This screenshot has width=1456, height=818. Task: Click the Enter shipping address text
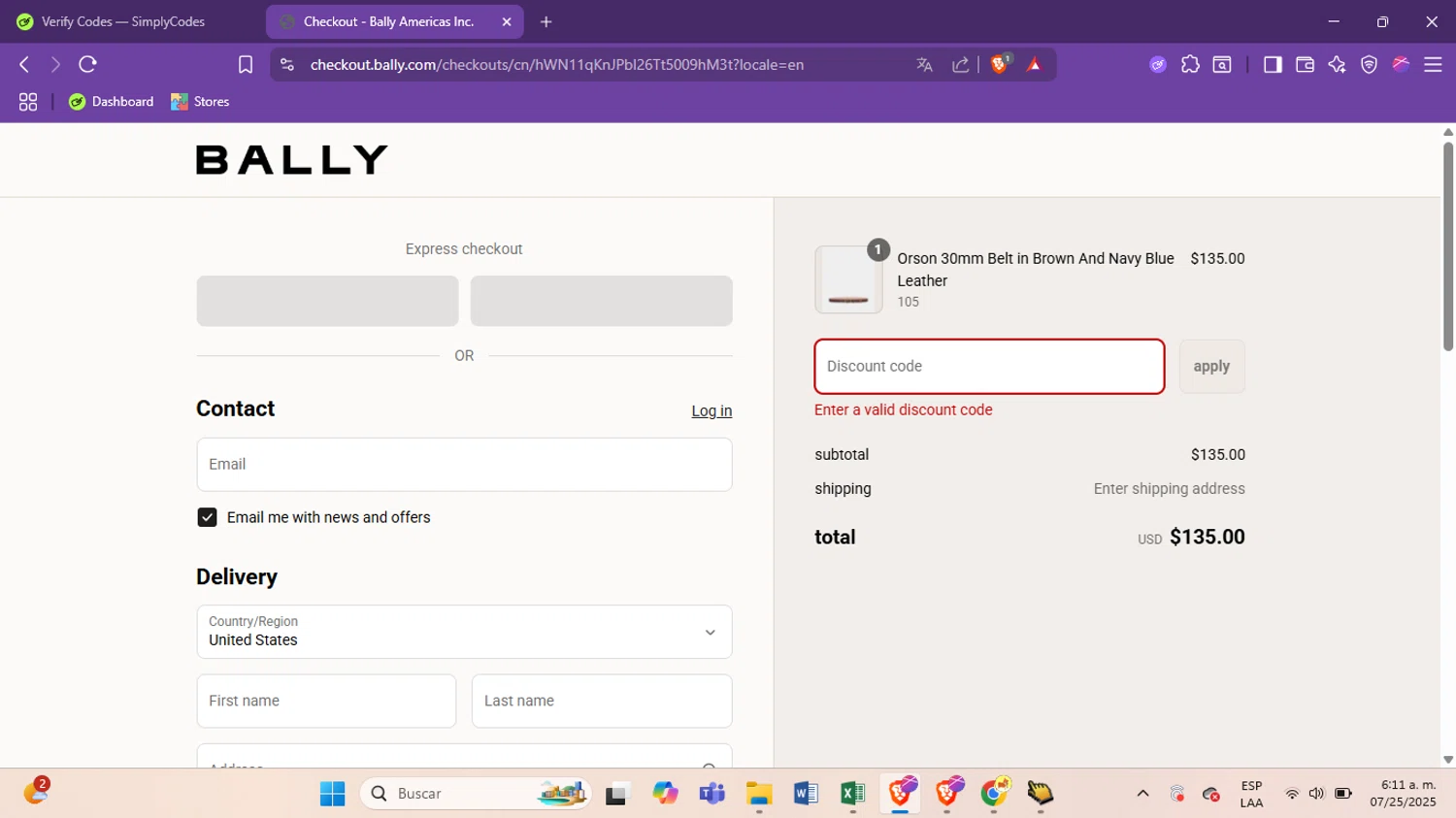pyautogui.click(x=1169, y=489)
